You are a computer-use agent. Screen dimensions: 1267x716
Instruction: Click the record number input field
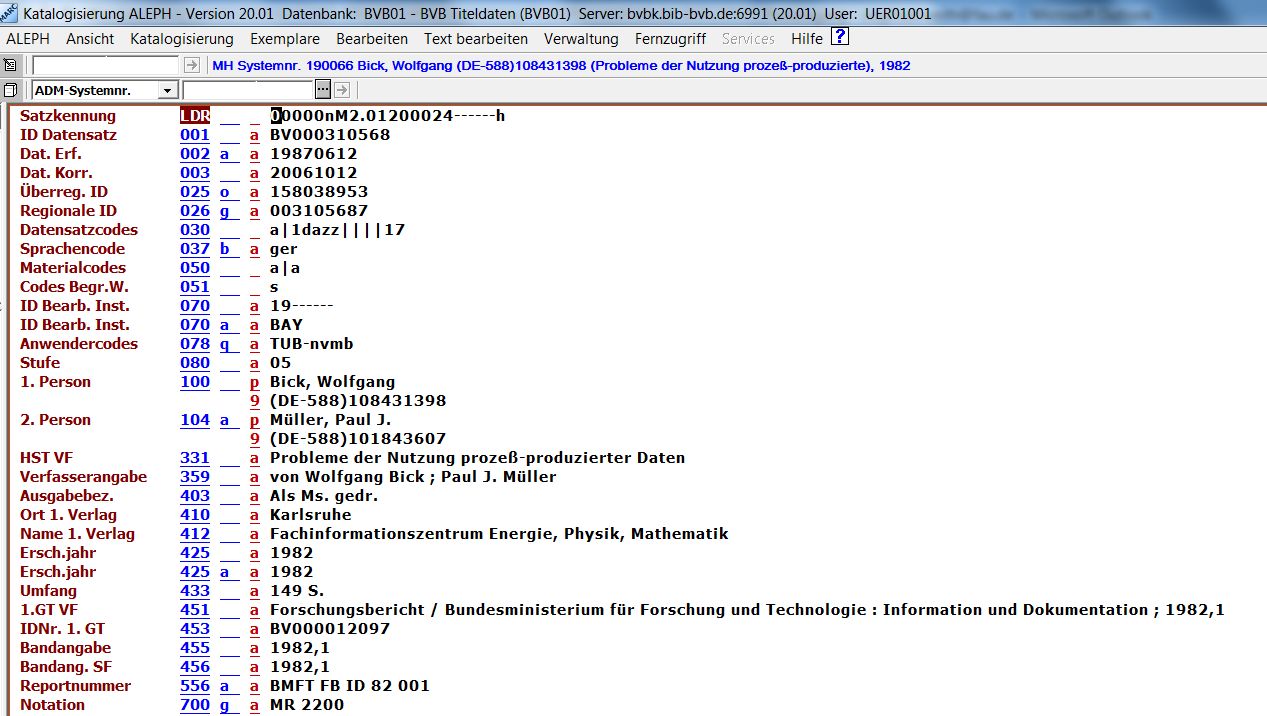106,65
